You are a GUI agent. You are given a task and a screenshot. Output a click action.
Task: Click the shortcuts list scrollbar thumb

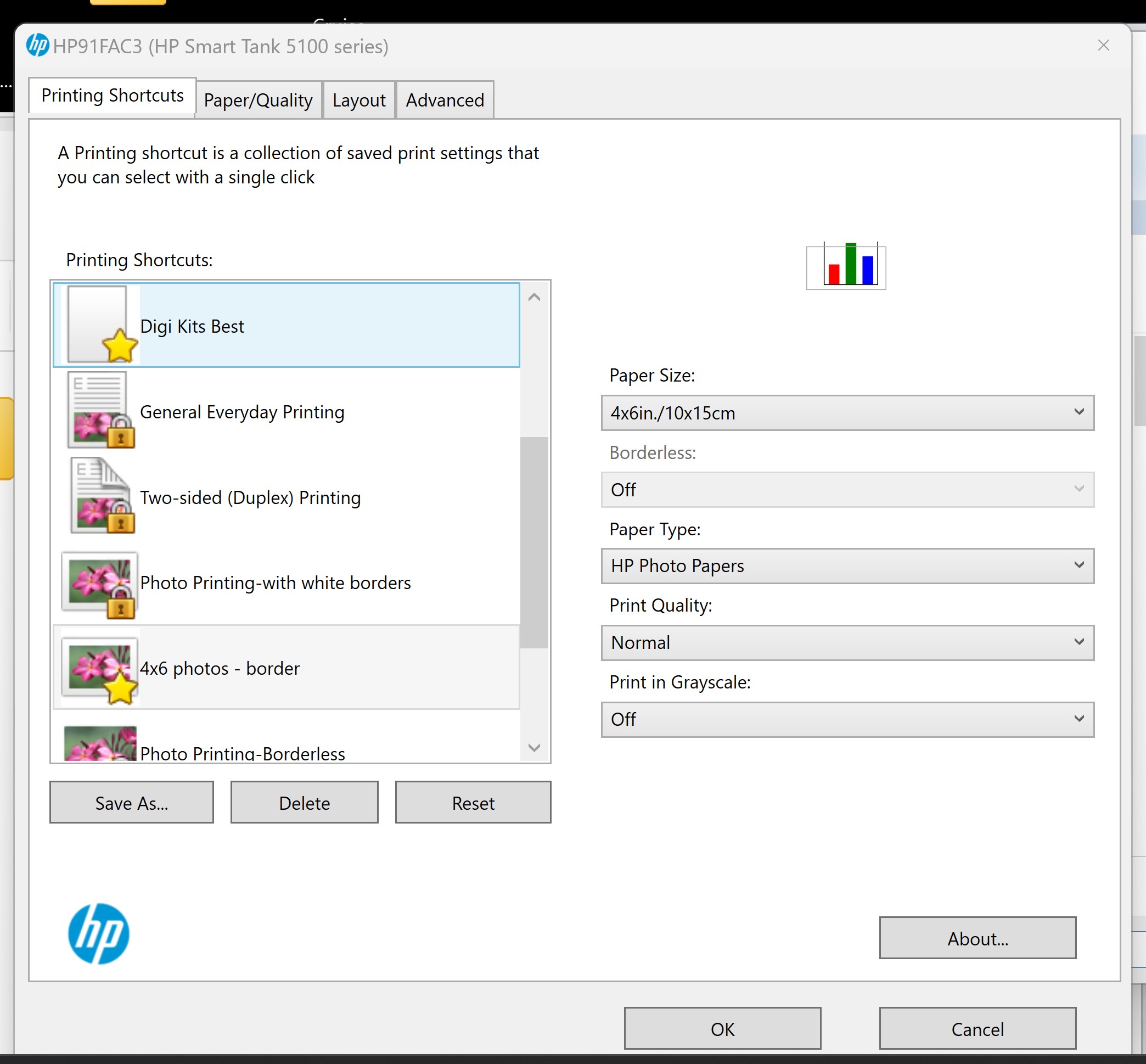[534, 542]
